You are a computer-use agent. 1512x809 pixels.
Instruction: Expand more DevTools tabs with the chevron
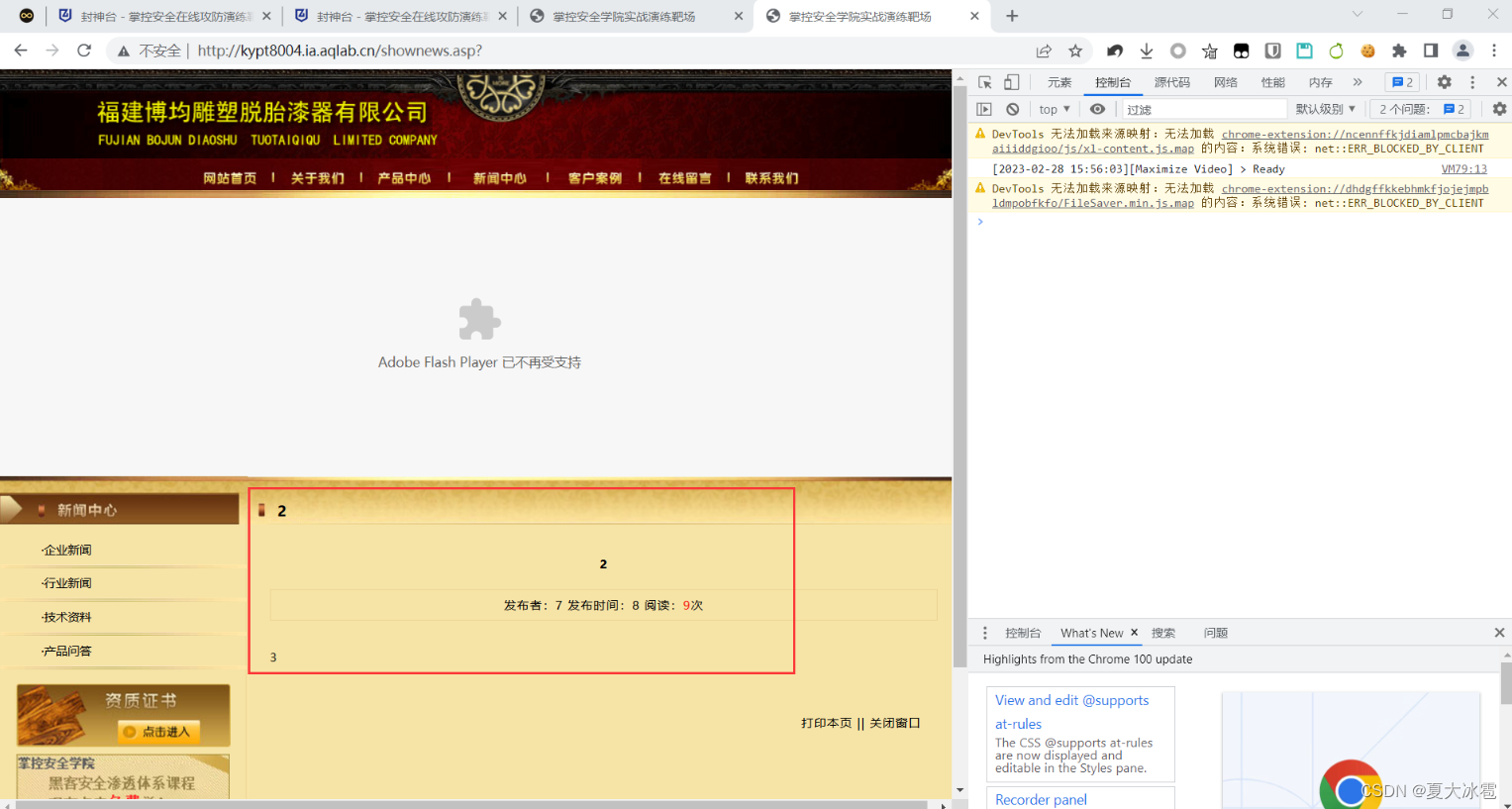point(1358,82)
